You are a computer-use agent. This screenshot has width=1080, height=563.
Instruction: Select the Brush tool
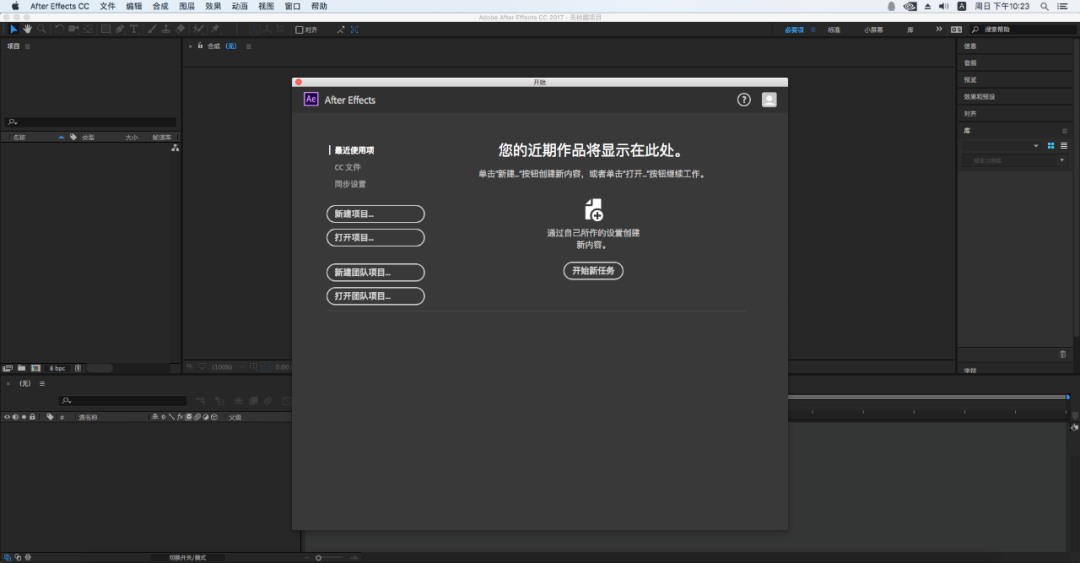pos(152,29)
